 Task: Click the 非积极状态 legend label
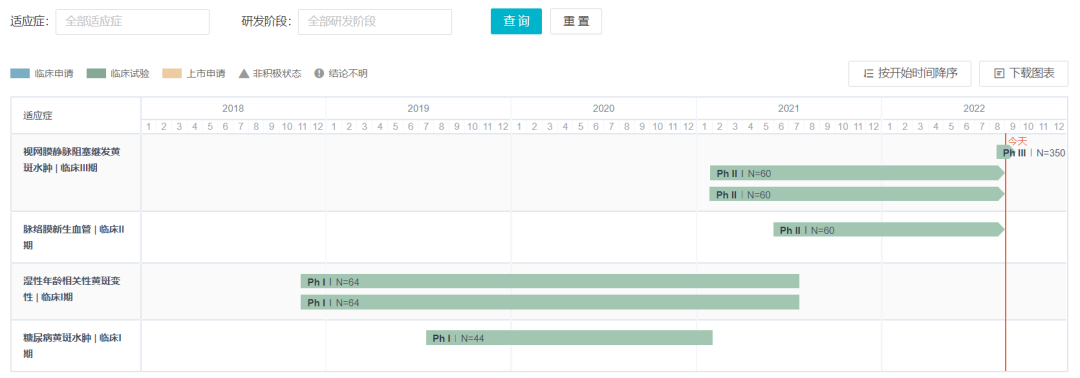pos(277,74)
